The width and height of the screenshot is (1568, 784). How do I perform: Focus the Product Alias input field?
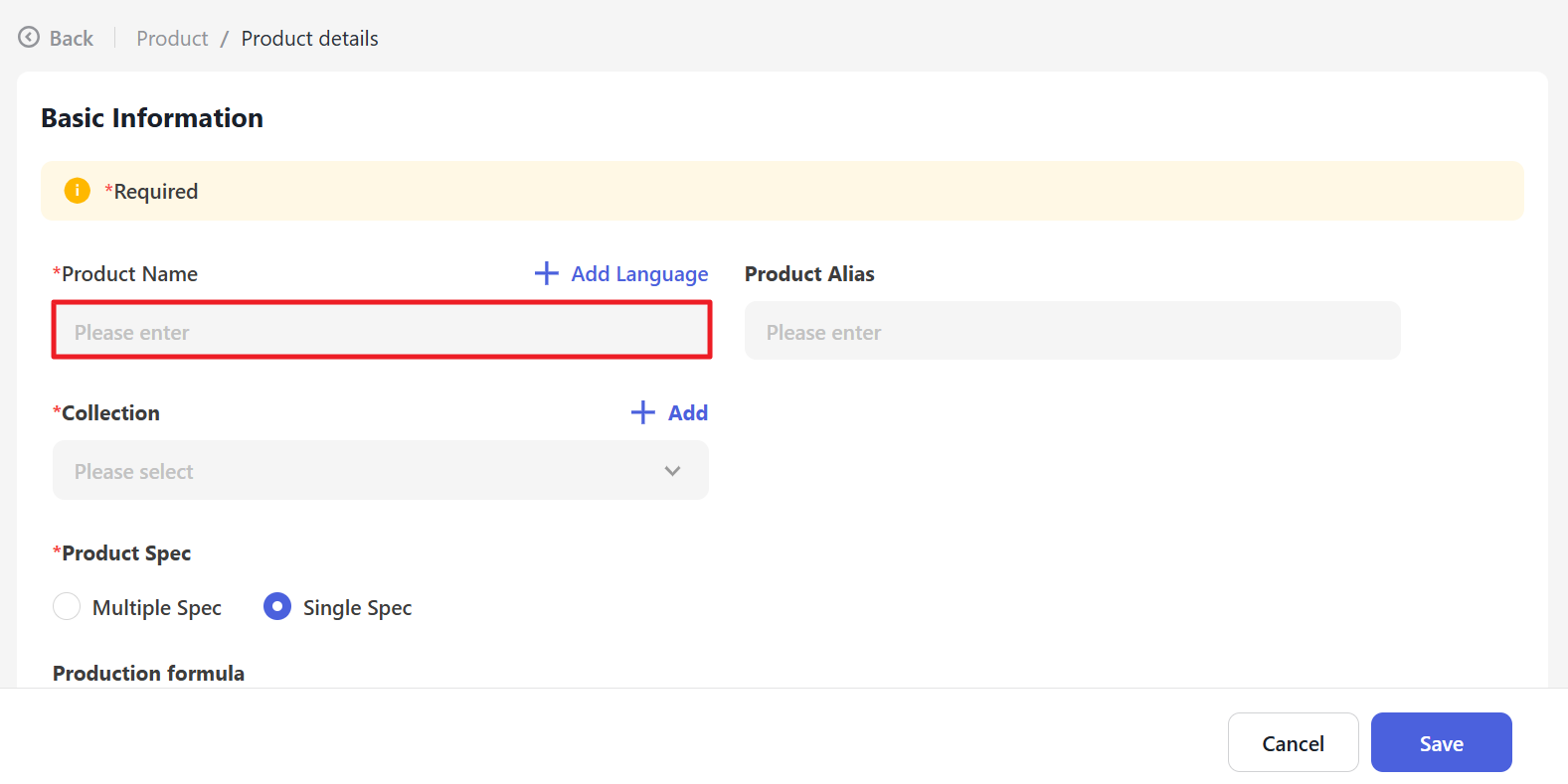(x=1072, y=331)
